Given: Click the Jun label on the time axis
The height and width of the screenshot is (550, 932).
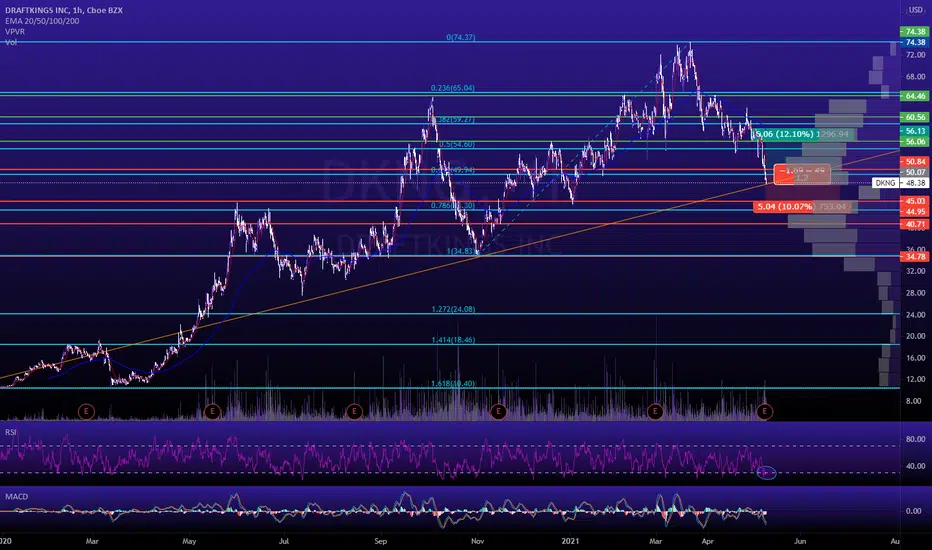Looking at the screenshot, I should click(x=801, y=542).
